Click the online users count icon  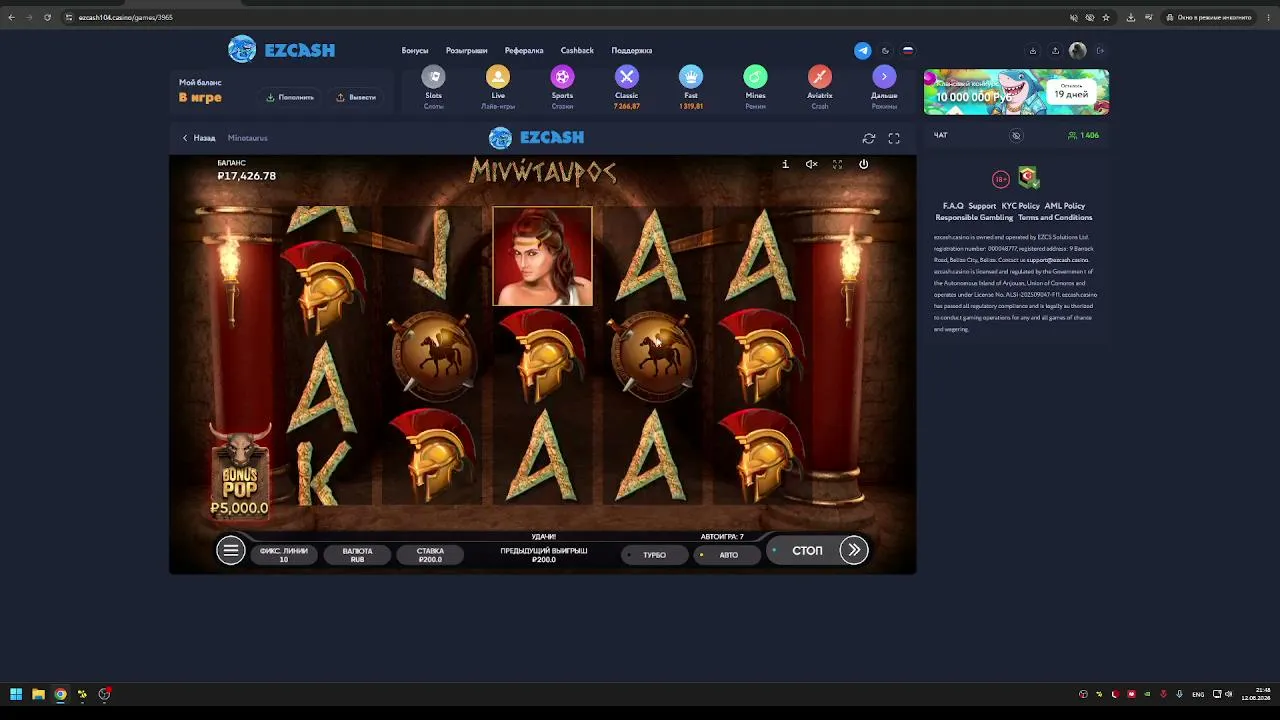(x=1073, y=135)
